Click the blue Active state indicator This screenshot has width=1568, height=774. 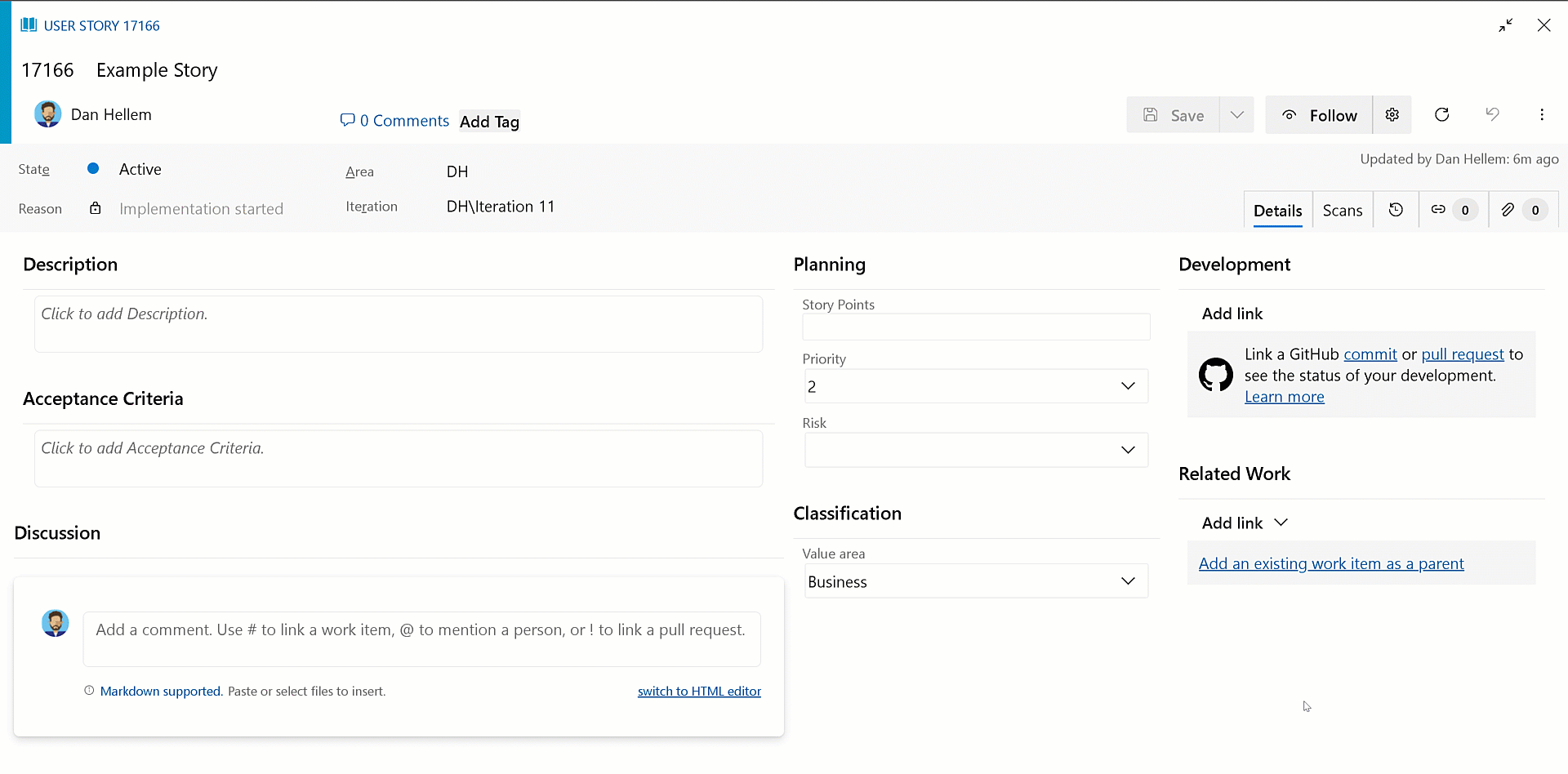point(92,168)
